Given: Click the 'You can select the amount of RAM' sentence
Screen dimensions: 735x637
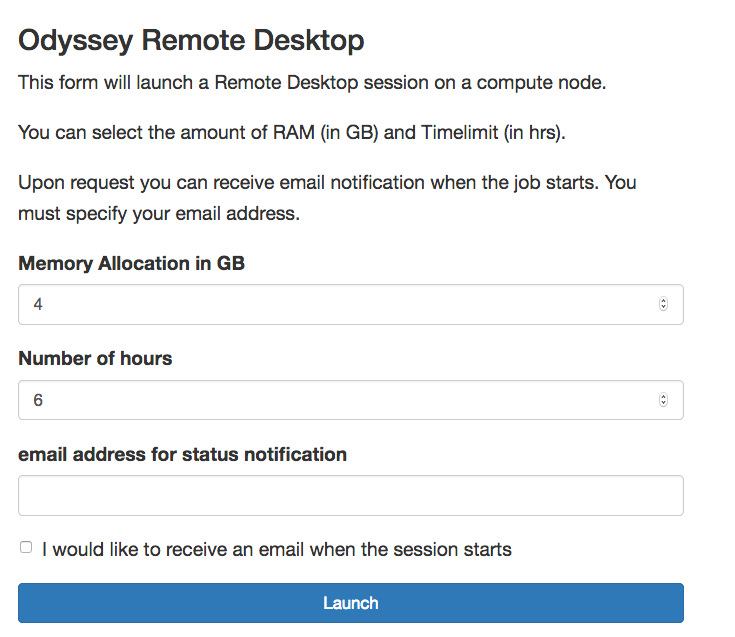Looking at the screenshot, I should (292, 133).
